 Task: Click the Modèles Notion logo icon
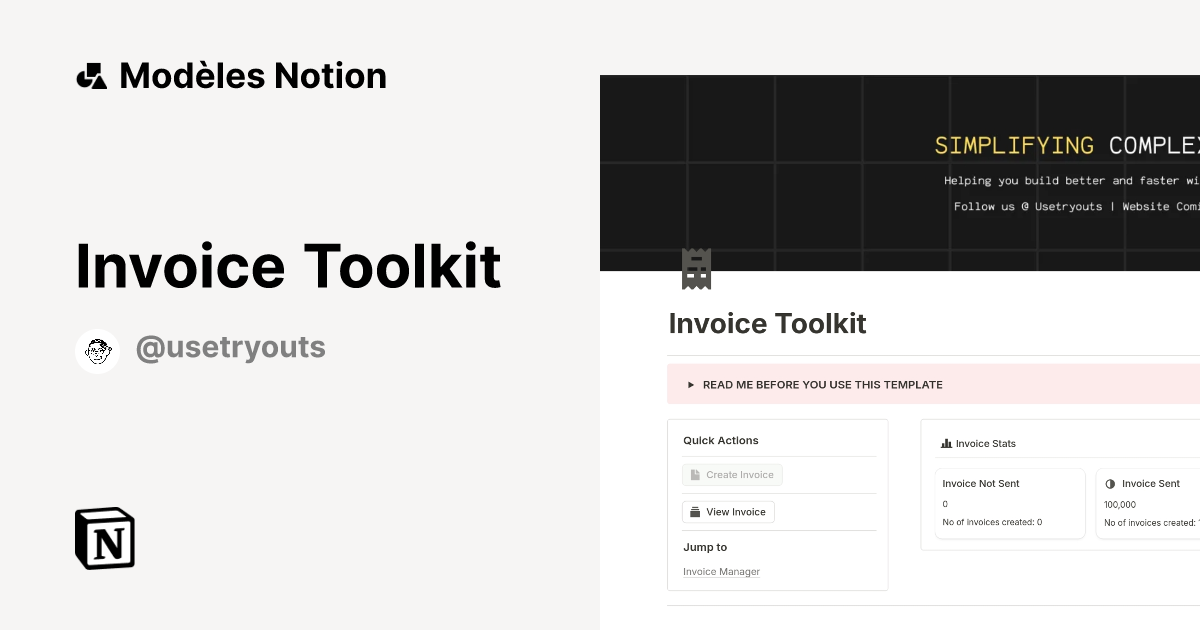93,75
